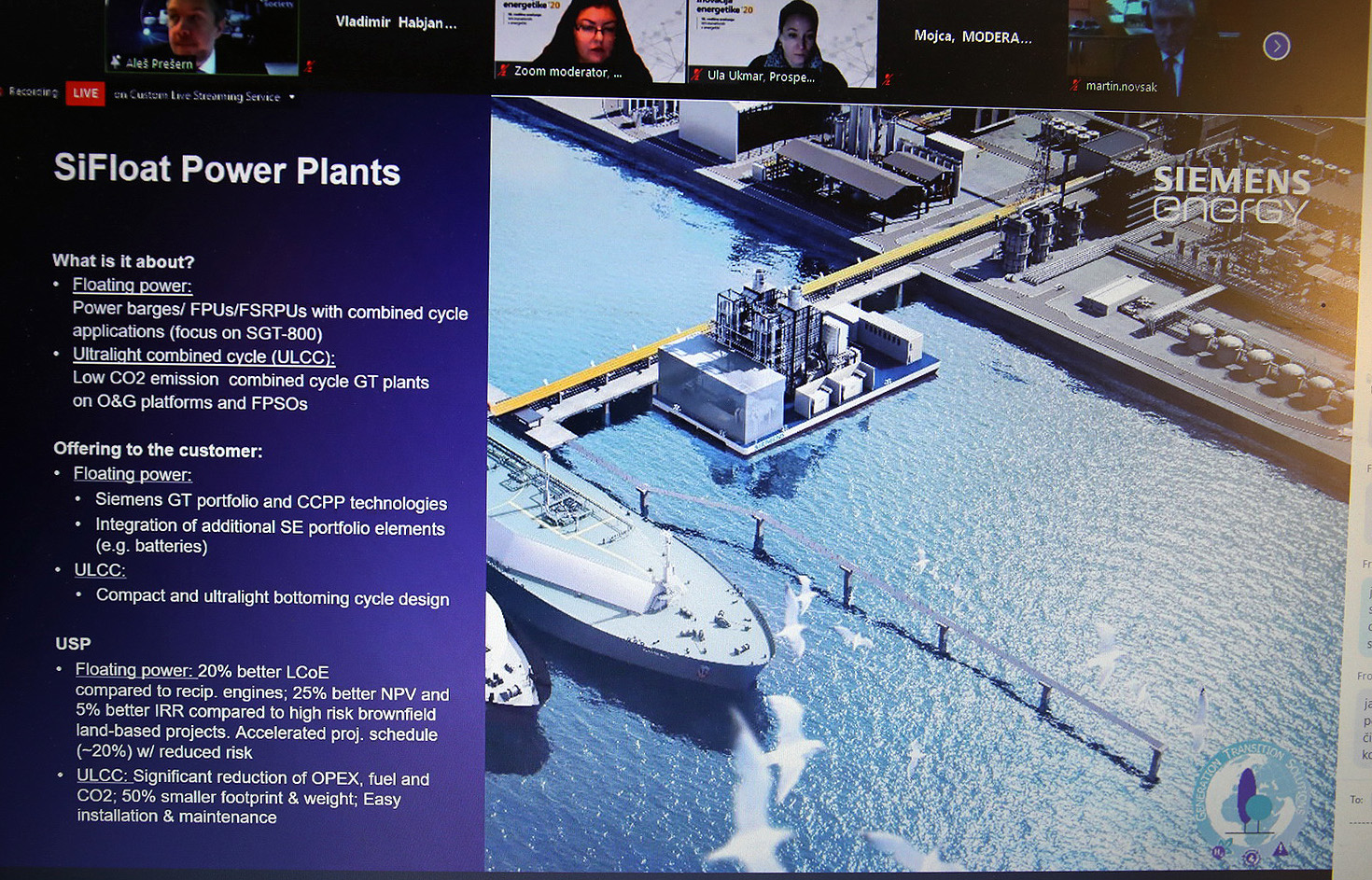
Task: Click the 'What is it about?' heading
Action: (x=123, y=261)
